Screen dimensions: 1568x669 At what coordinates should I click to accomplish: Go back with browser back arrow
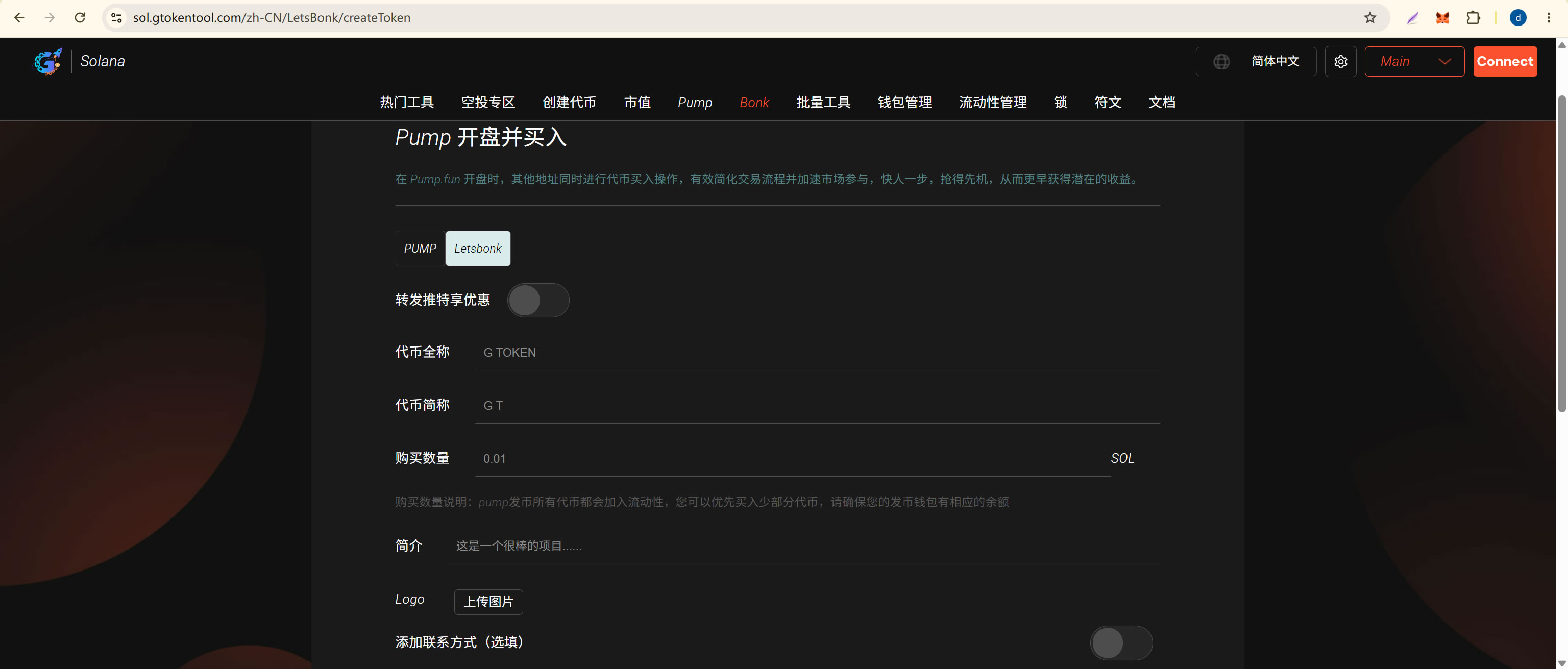(x=19, y=18)
